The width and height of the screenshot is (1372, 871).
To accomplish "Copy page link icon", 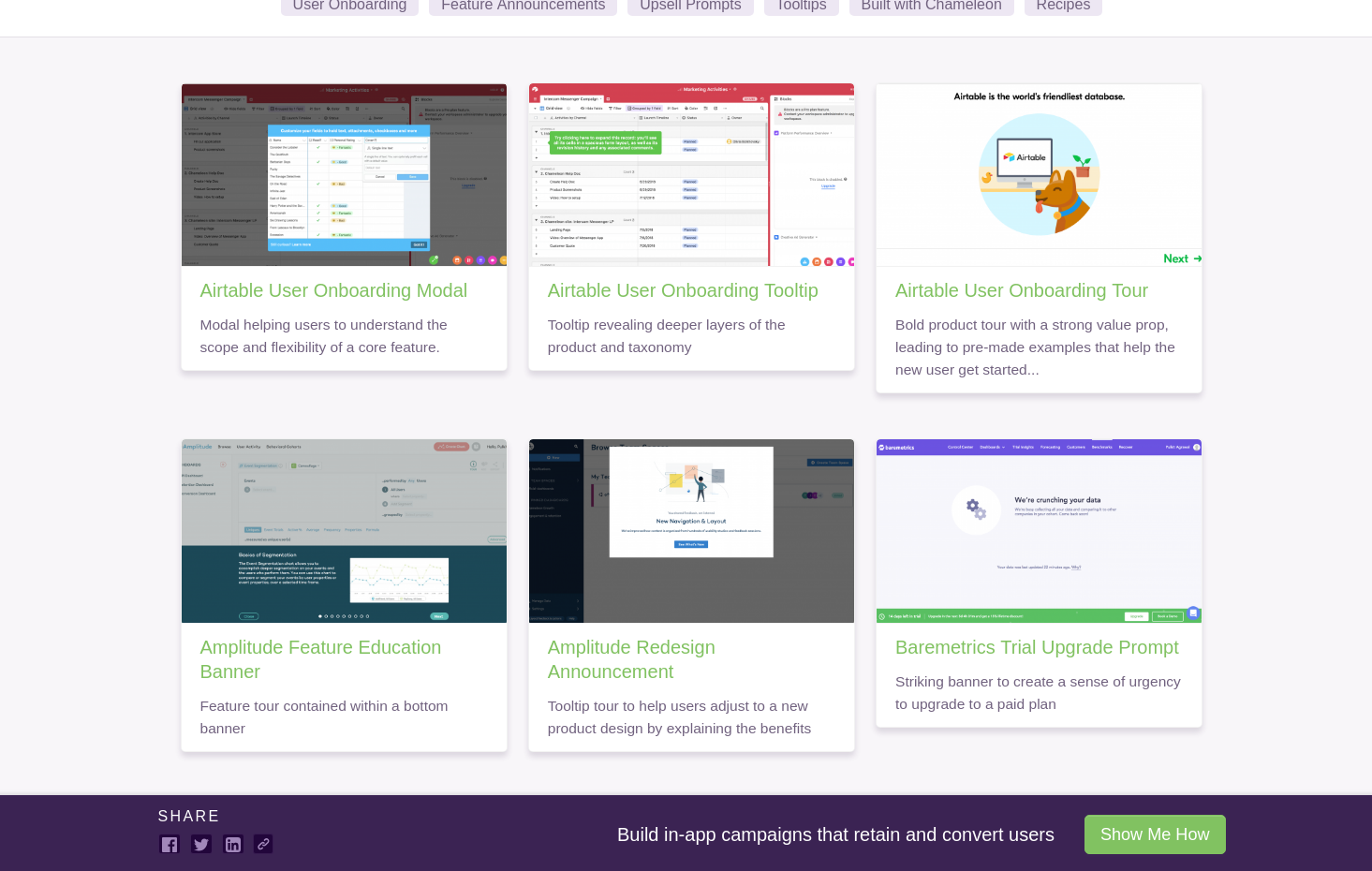I will (x=263, y=845).
